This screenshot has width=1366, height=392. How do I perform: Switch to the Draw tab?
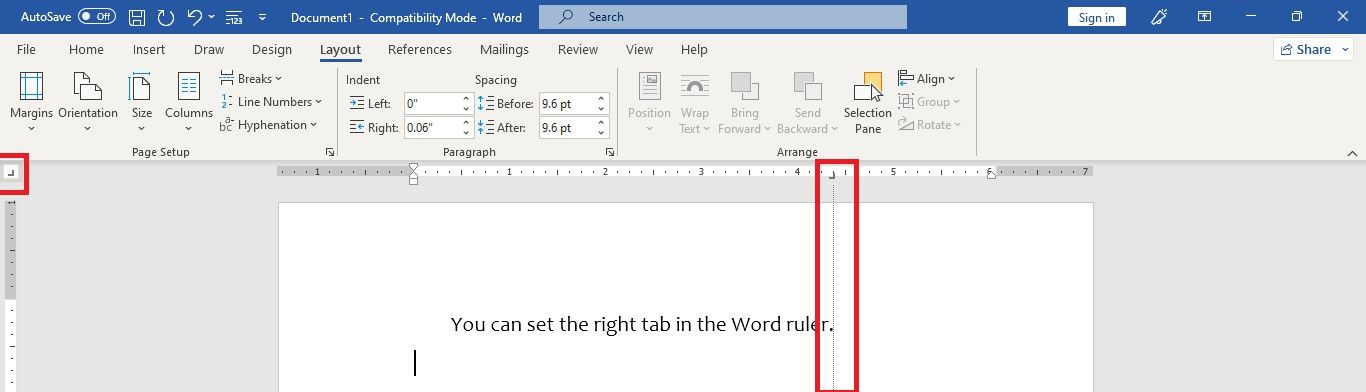coord(209,49)
